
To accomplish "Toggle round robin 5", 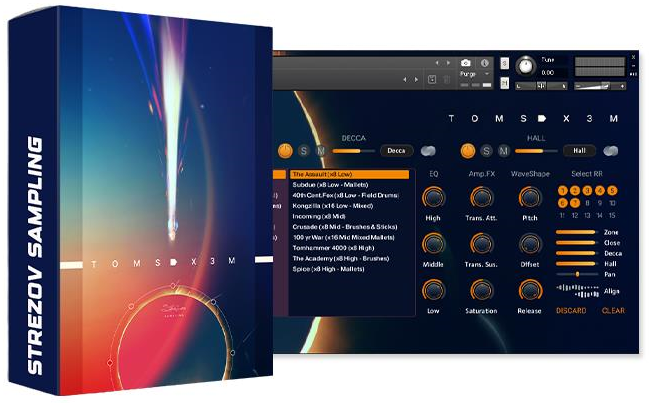I will [x=612, y=190].
